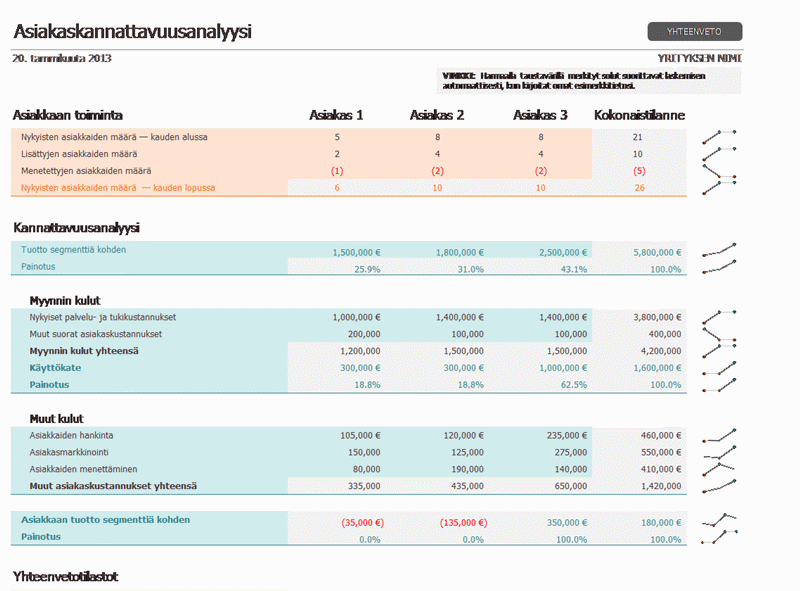This screenshot has width=800, height=591.
Task: Select Asiakas 1 revenue 1,500,000 € cell
Action: coord(357,252)
